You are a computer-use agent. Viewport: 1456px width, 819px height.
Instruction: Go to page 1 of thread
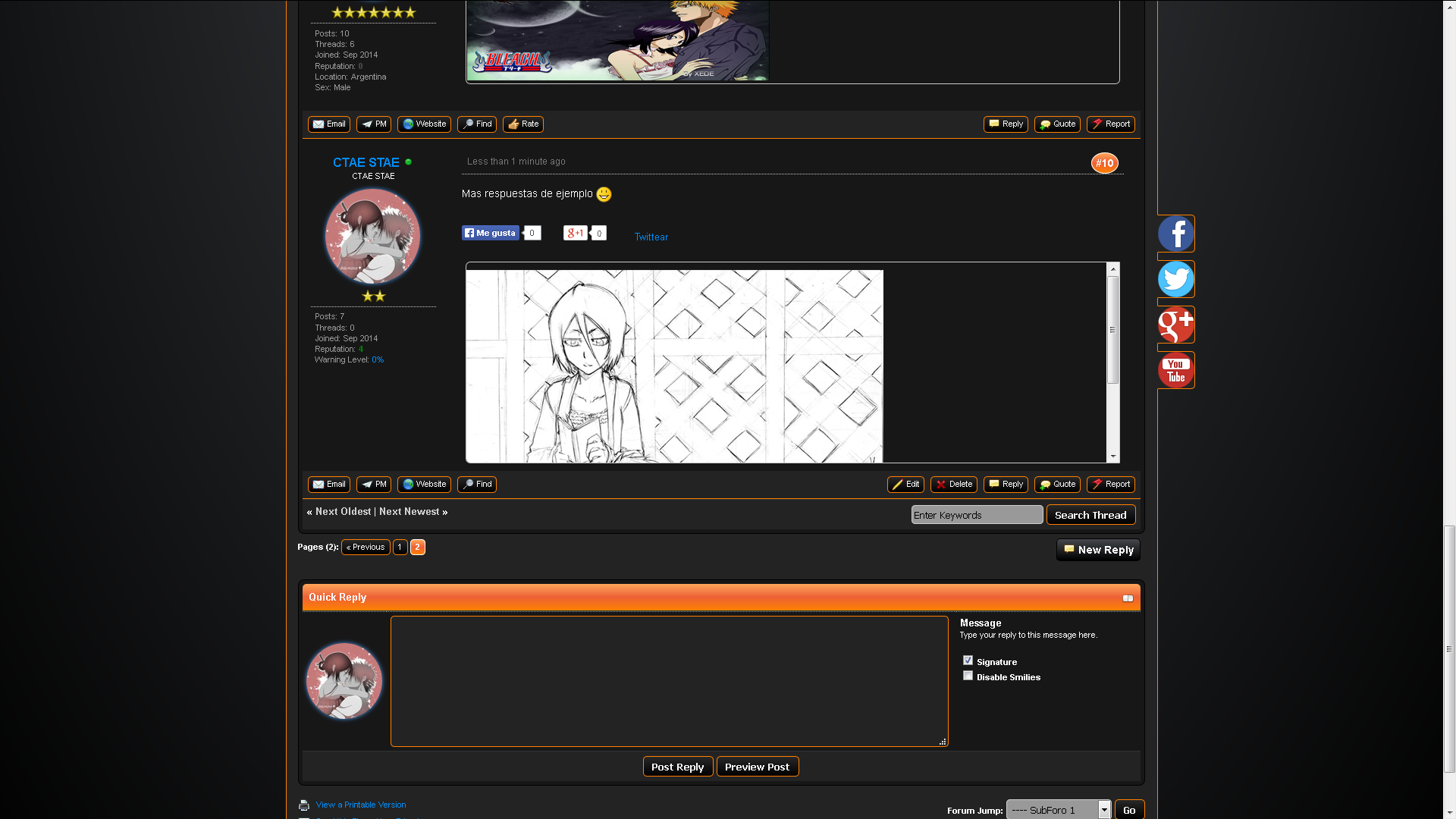400,547
